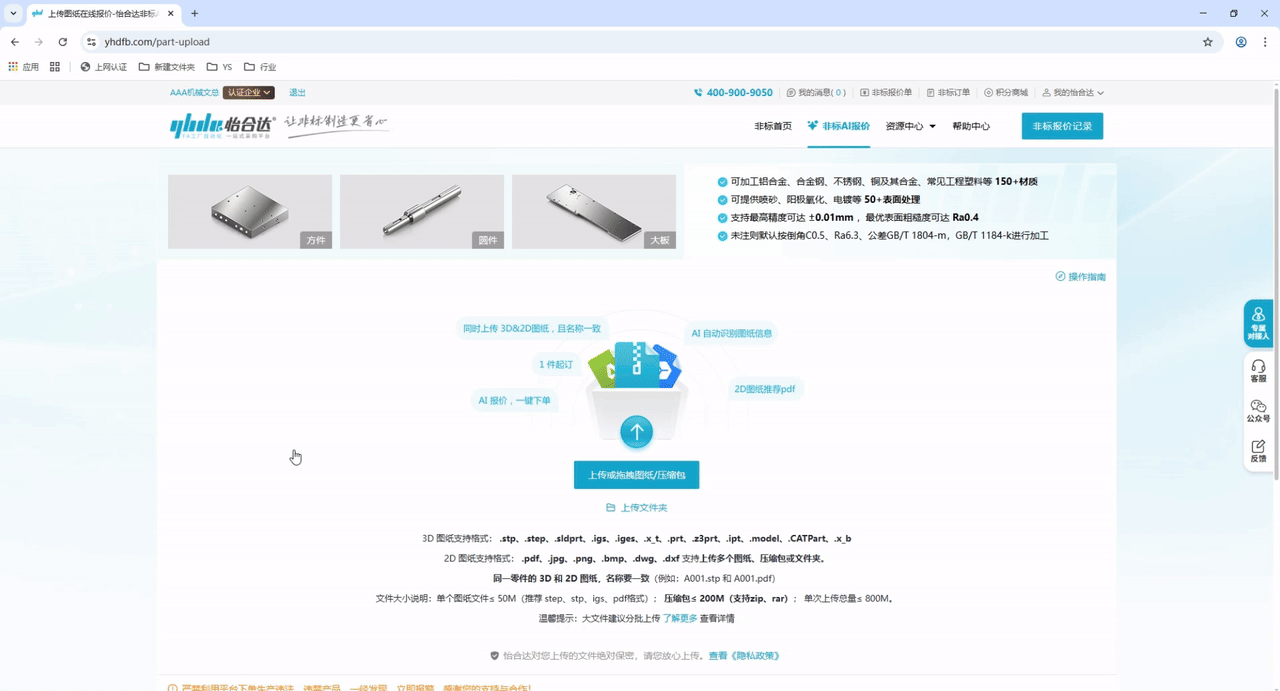Viewport: 1280px width, 691px height.
Task: Click the 专属对接人 dedicated contact icon
Action: pos(1258,322)
